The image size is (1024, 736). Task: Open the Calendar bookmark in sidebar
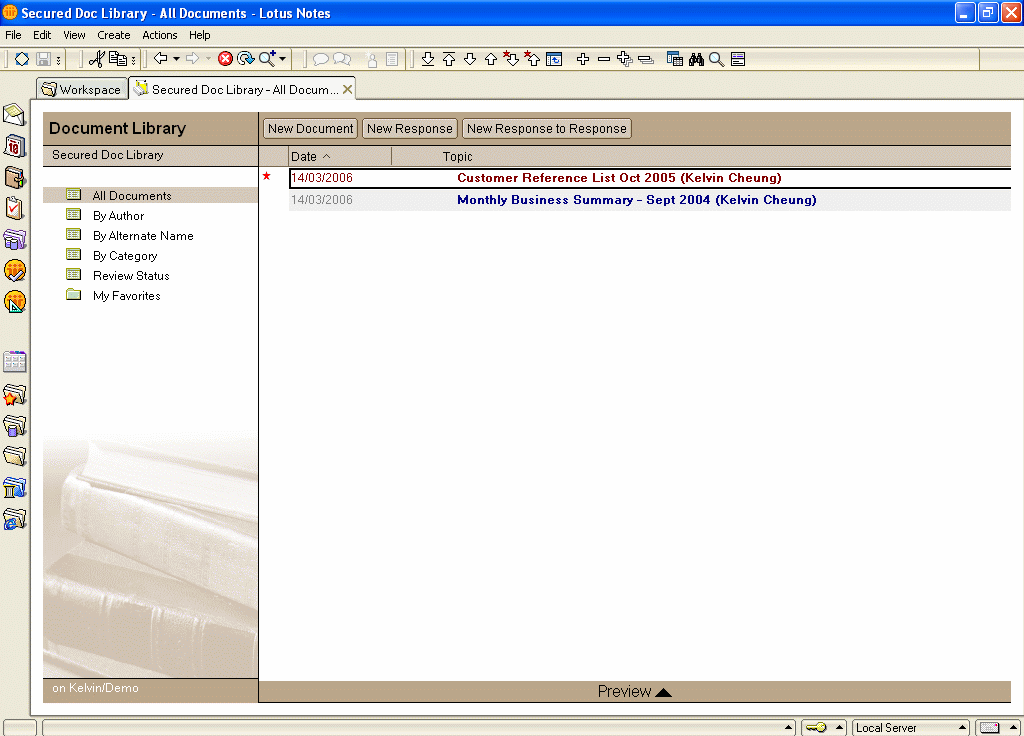click(14, 147)
